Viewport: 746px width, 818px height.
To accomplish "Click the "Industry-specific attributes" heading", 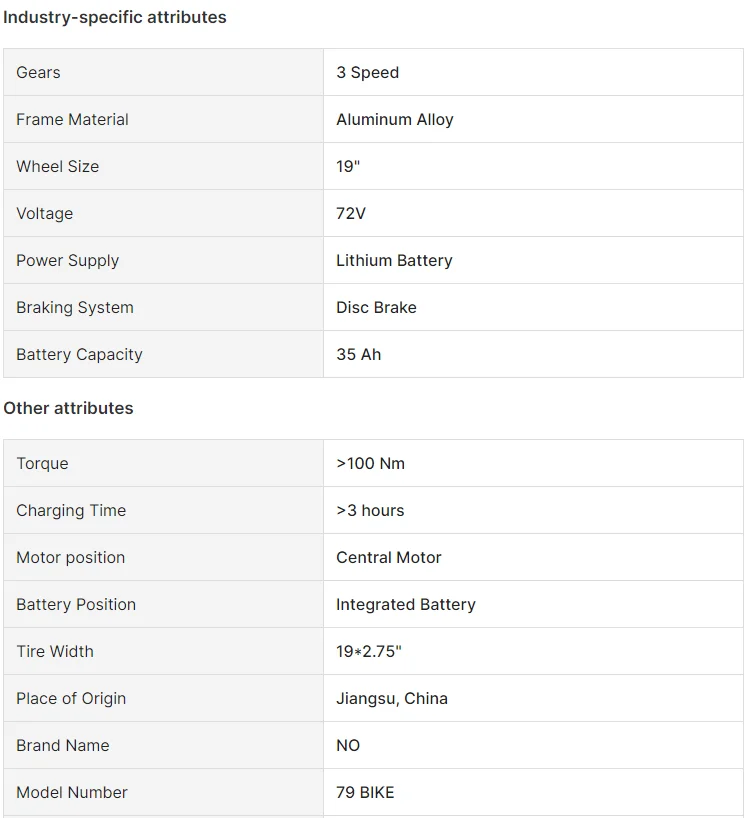I will coord(115,17).
